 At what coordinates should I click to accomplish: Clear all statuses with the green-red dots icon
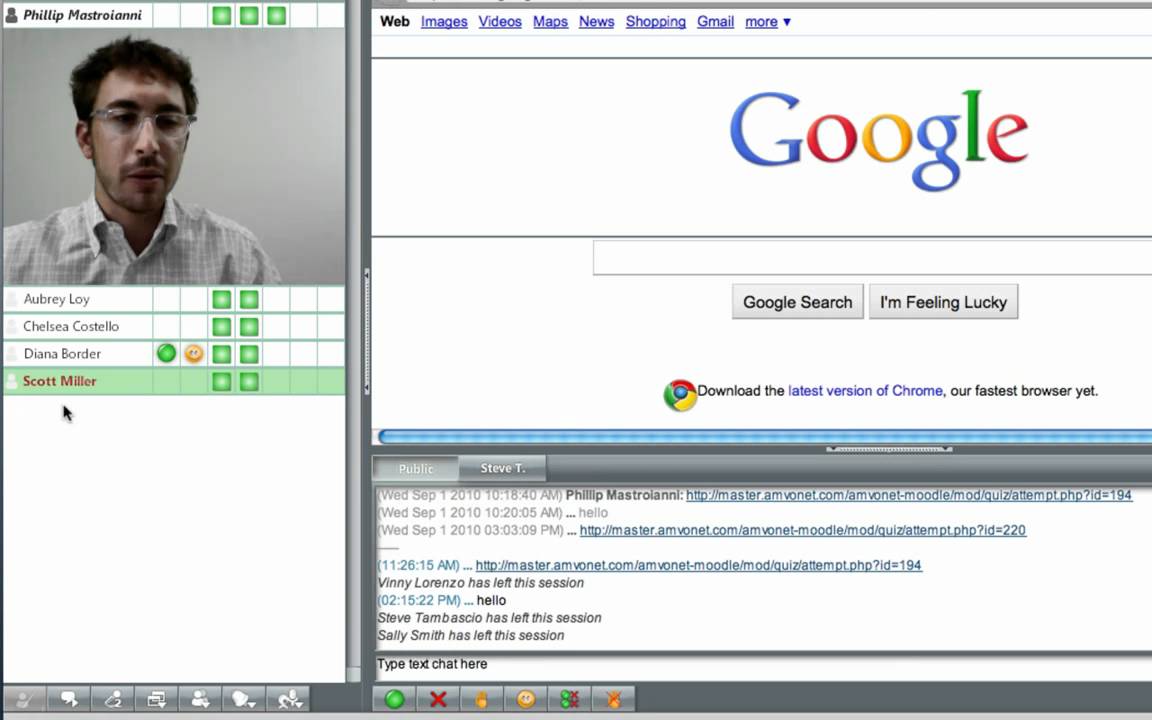pos(569,699)
